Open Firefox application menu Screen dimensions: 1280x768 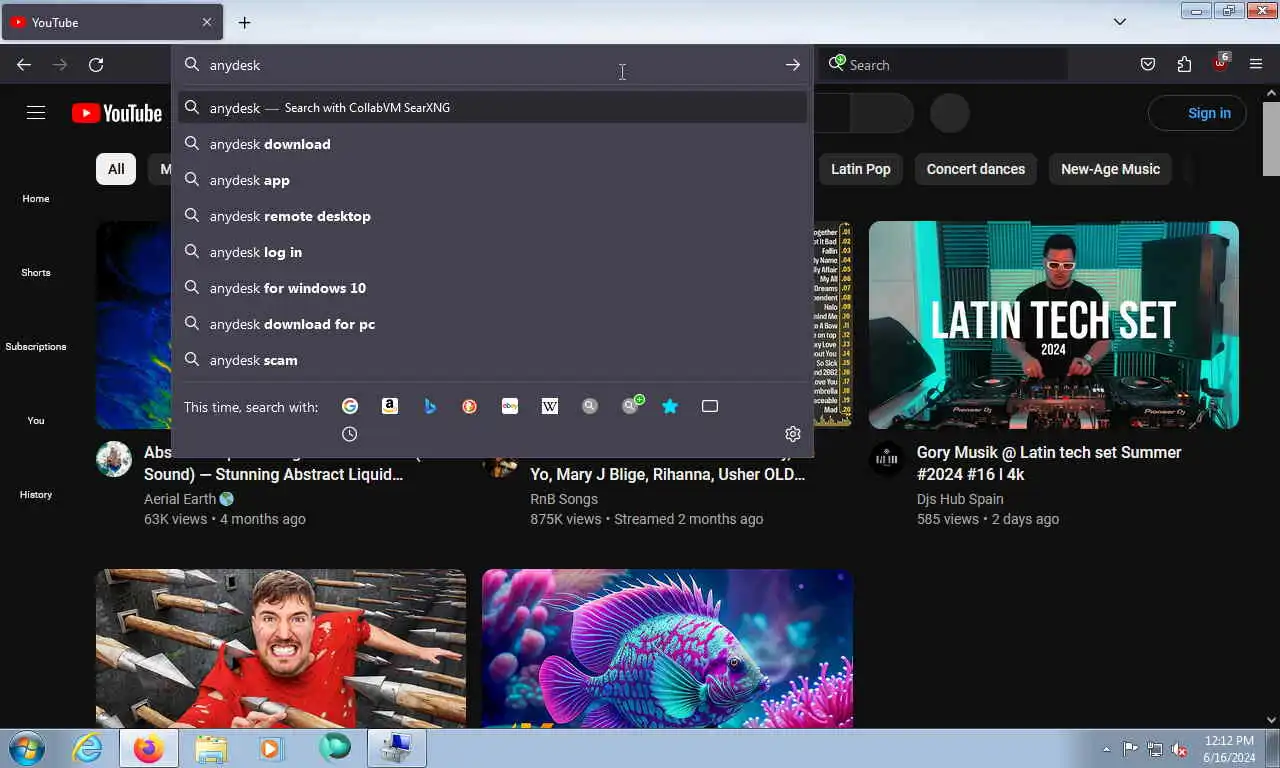click(x=1256, y=65)
